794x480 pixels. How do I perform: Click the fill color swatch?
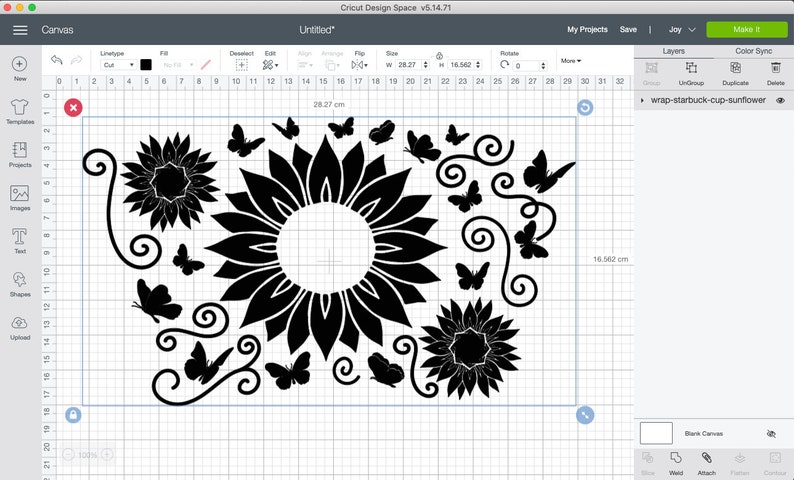coord(206,65)
